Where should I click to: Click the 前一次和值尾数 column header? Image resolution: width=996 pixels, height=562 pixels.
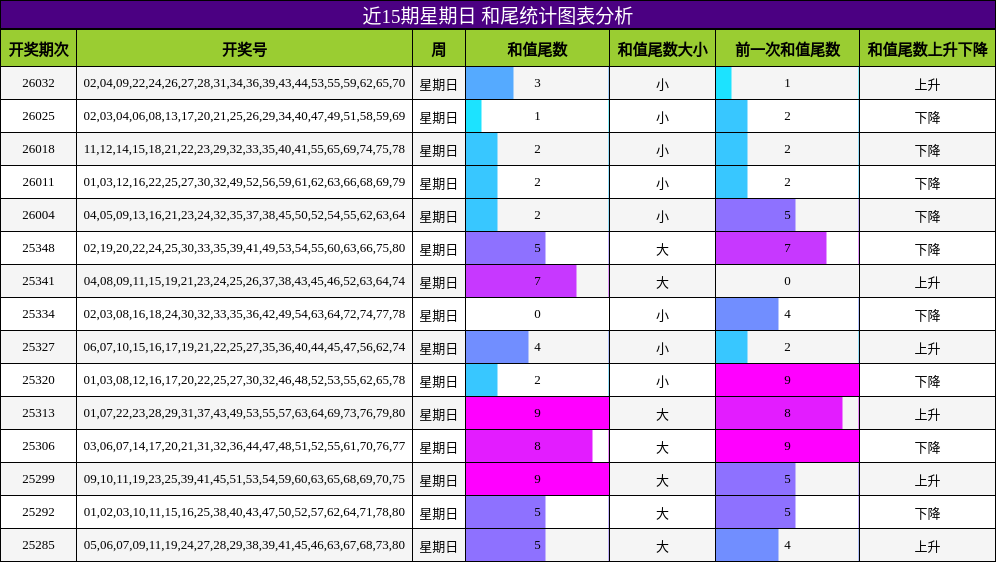[x=788, y=49]
